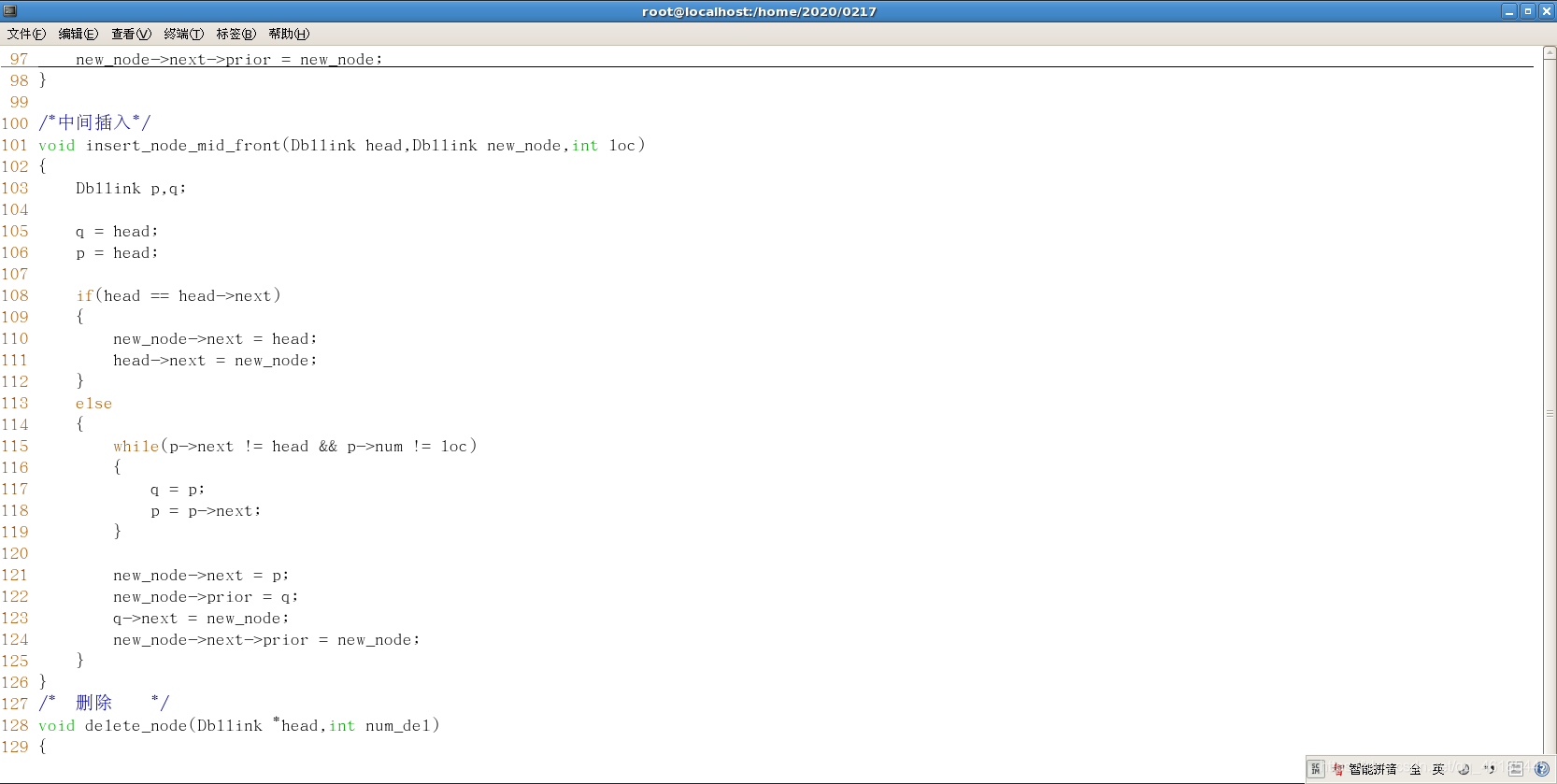This screenshot has height=784, width=1557.
Task: Click the else keyword on line 113
Action: pos(93,404)
